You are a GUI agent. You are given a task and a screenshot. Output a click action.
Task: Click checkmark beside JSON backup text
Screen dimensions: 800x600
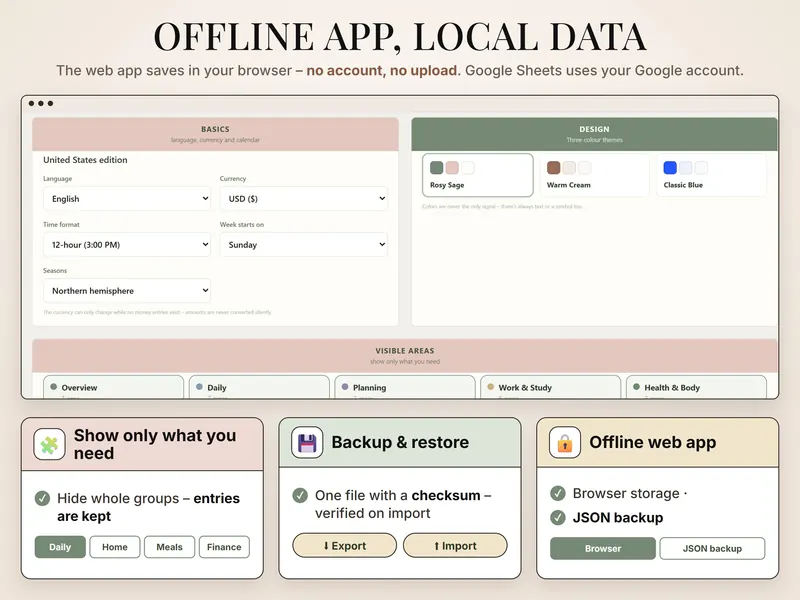tap(558, 517)
